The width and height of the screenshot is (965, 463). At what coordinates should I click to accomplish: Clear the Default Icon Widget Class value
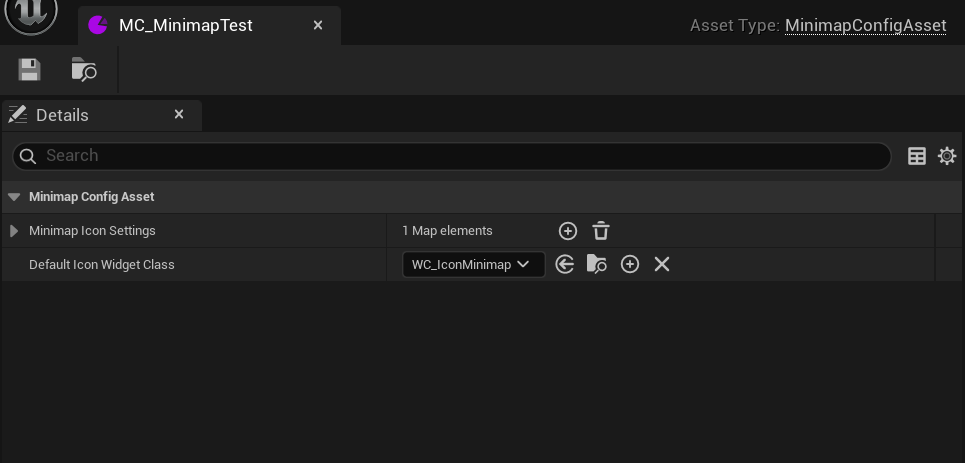pos(661,264)
